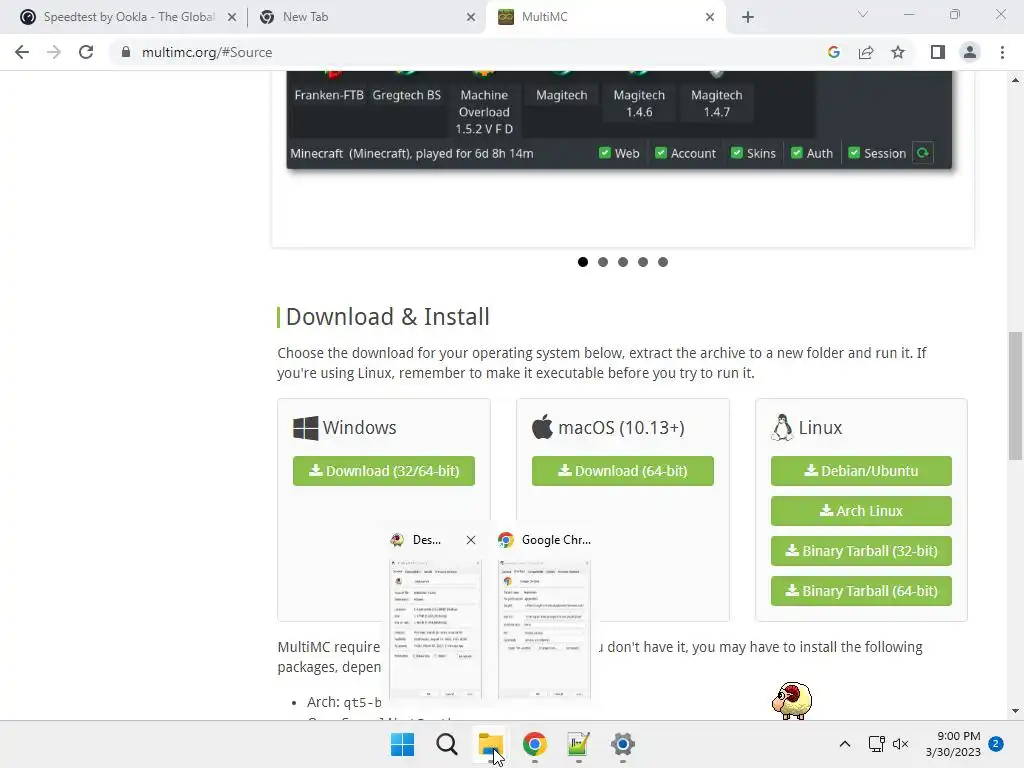This screenshot has width=1024, height=768.
Task: Download Binary Tarball 32-bit
Action: click(861, 551)
